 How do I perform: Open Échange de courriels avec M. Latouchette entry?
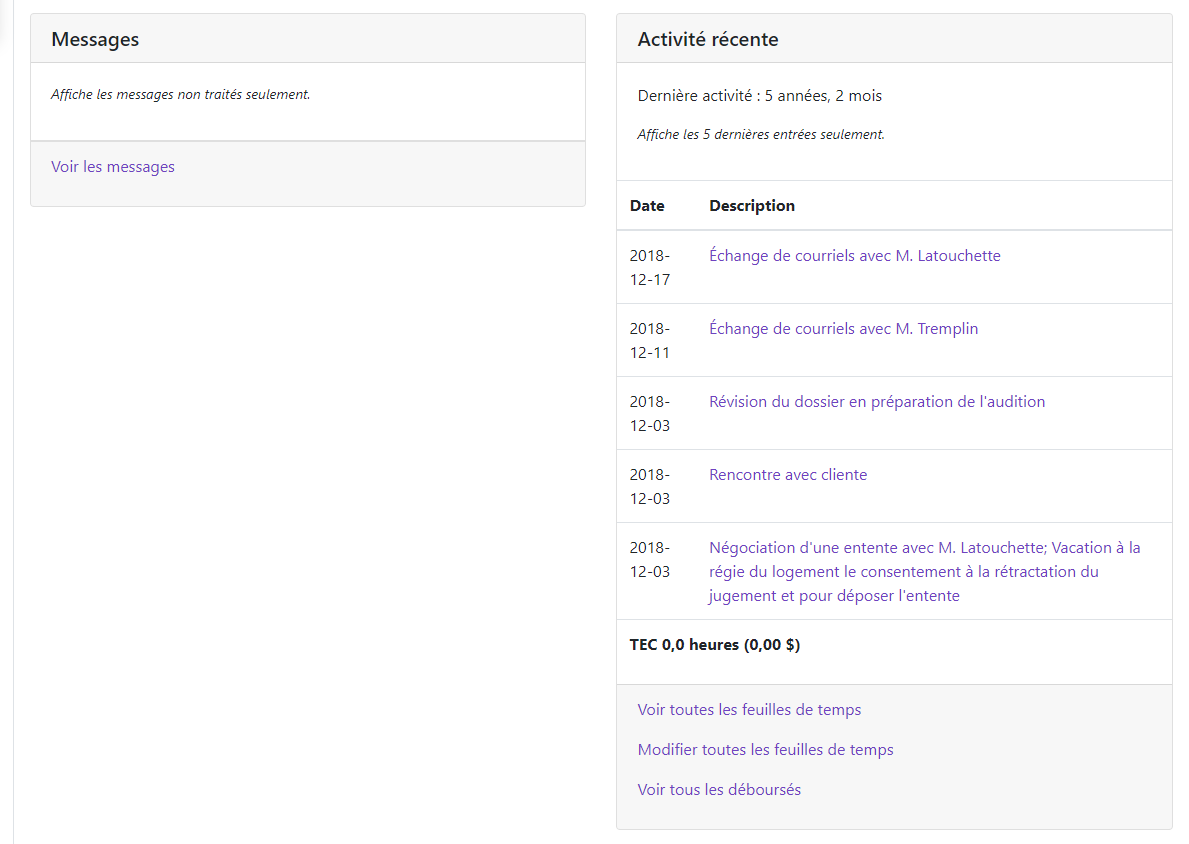point(854,256)
